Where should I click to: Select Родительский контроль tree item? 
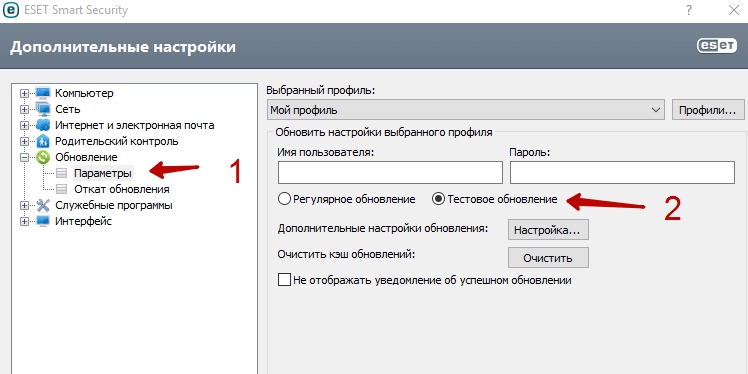point(117,141)
